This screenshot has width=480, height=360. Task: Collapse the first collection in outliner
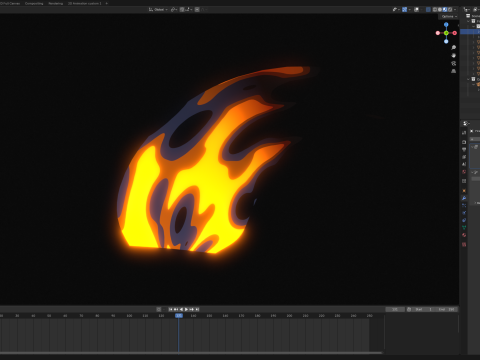point(468,21)
